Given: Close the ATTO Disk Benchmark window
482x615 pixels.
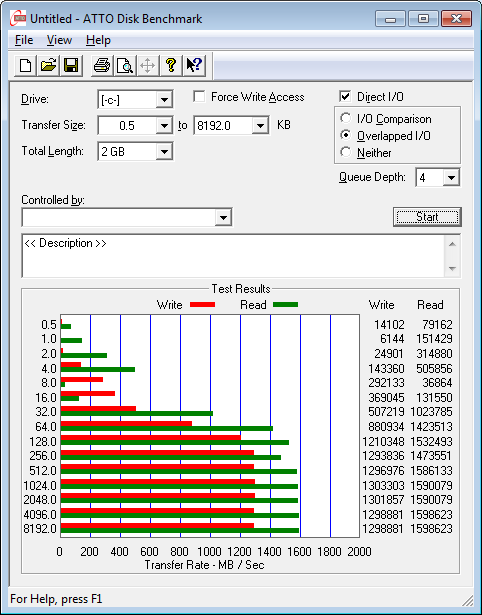Looking at the screenshot, I should point(456,18).
